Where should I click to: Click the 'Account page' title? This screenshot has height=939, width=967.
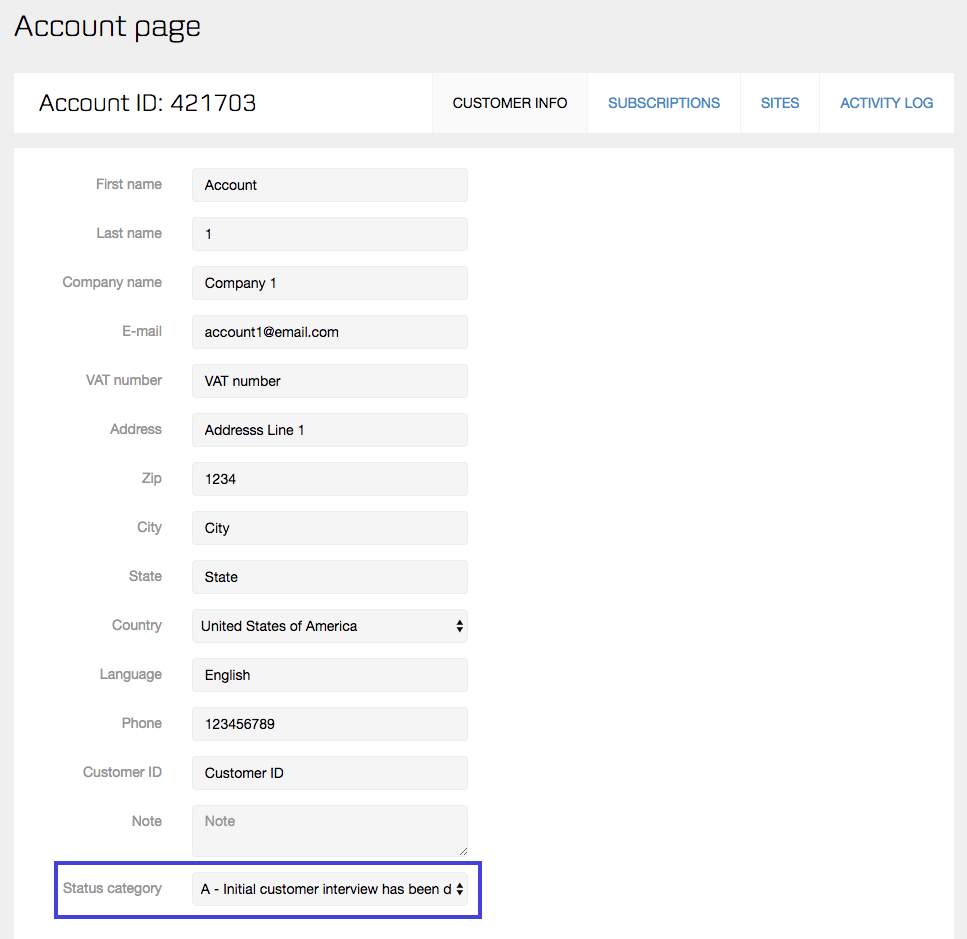pos(107,27)
